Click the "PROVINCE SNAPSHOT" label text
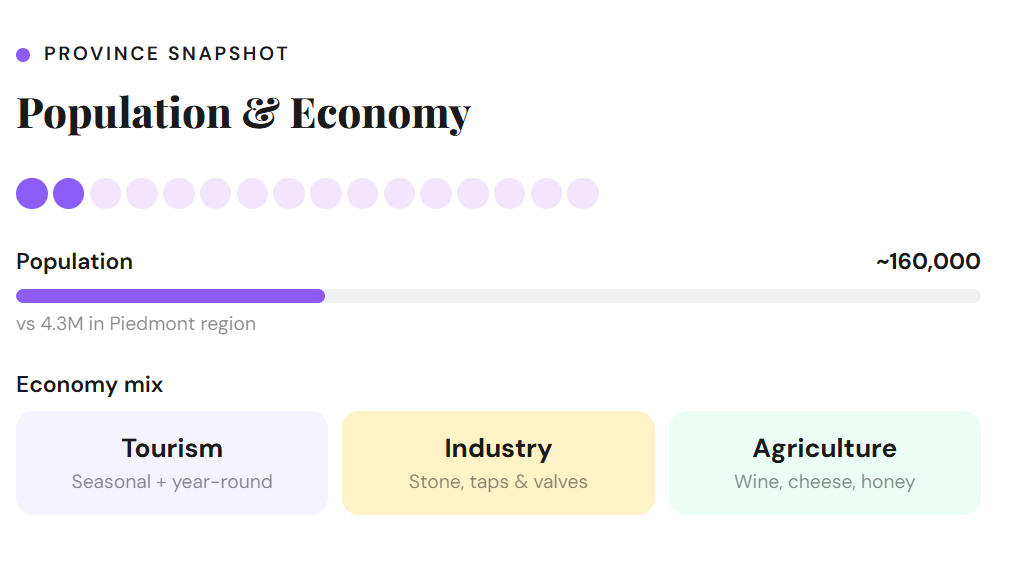The image size is (1017, 583). point(166,54)
